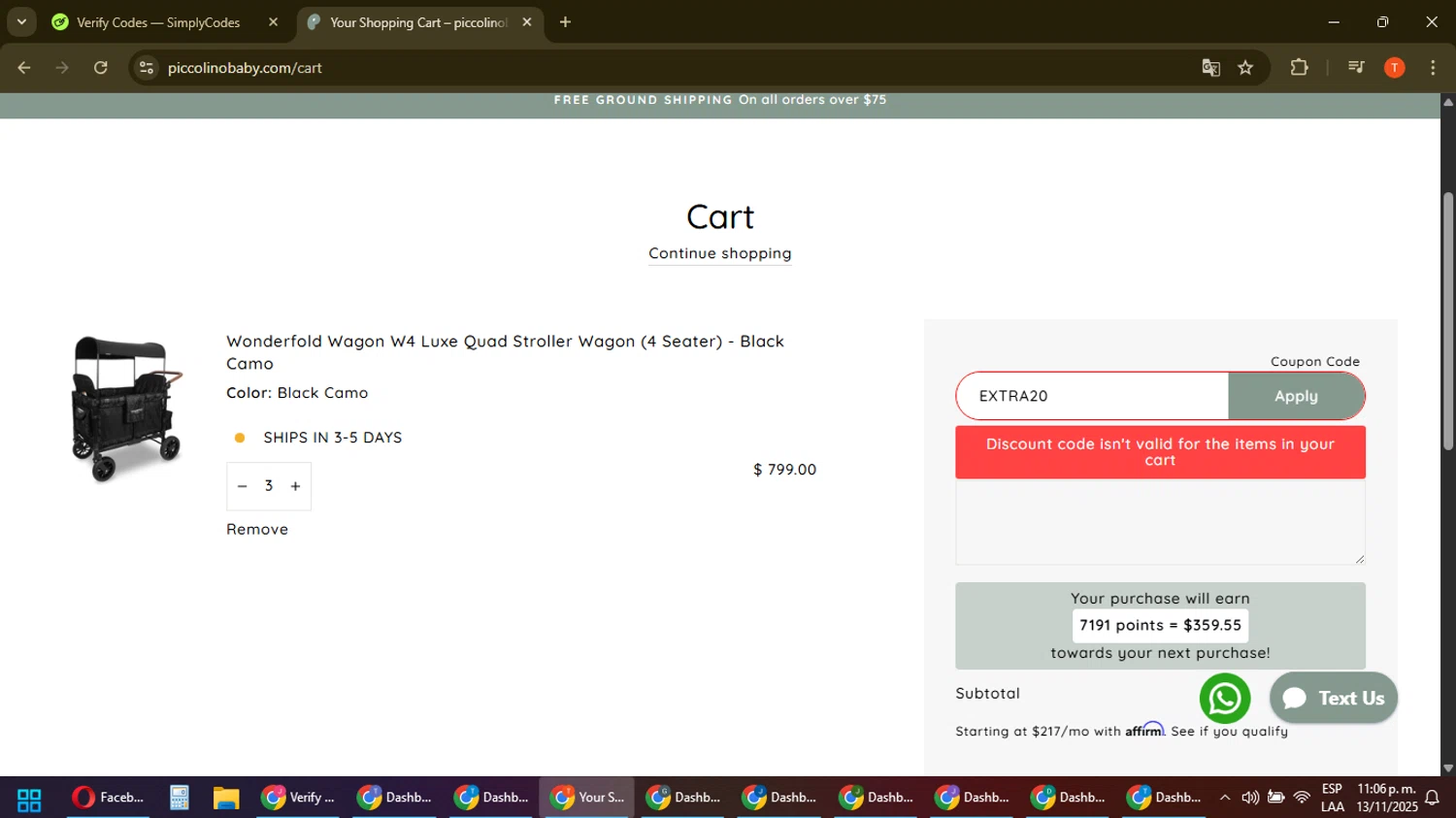Screen dimensions: 1456x818
Task: Click the order notes text area
Action: click(x=1160, y=522)
